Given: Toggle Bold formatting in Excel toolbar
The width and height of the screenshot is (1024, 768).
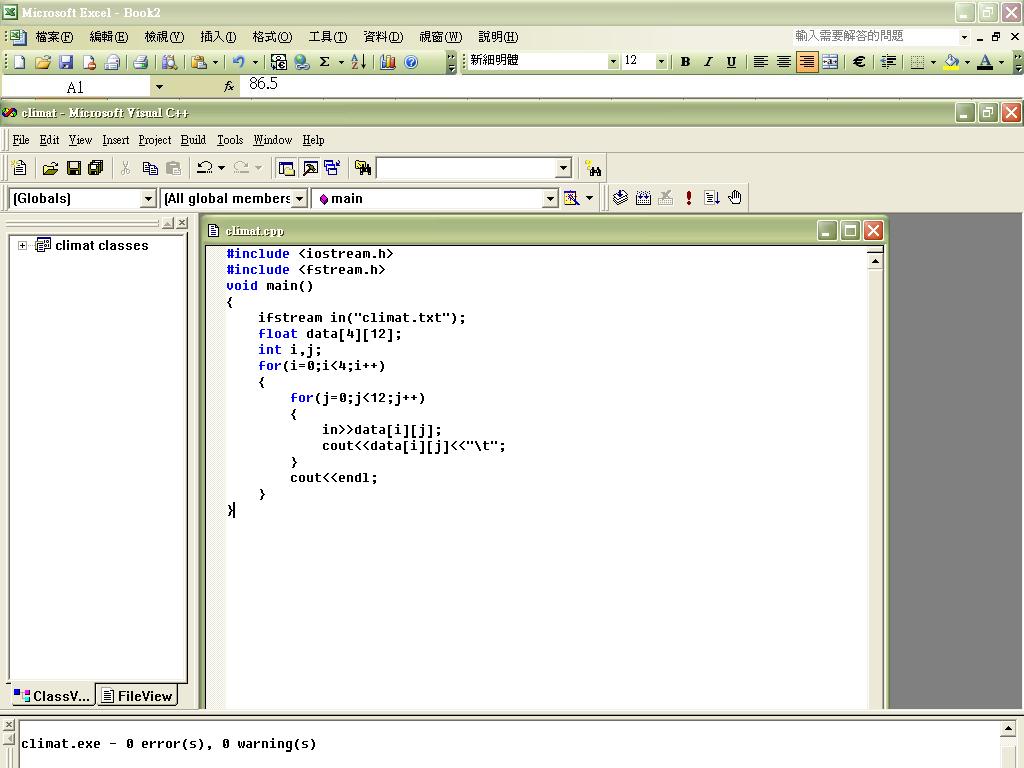Looking at the screenshot, I should click(685, 62).
